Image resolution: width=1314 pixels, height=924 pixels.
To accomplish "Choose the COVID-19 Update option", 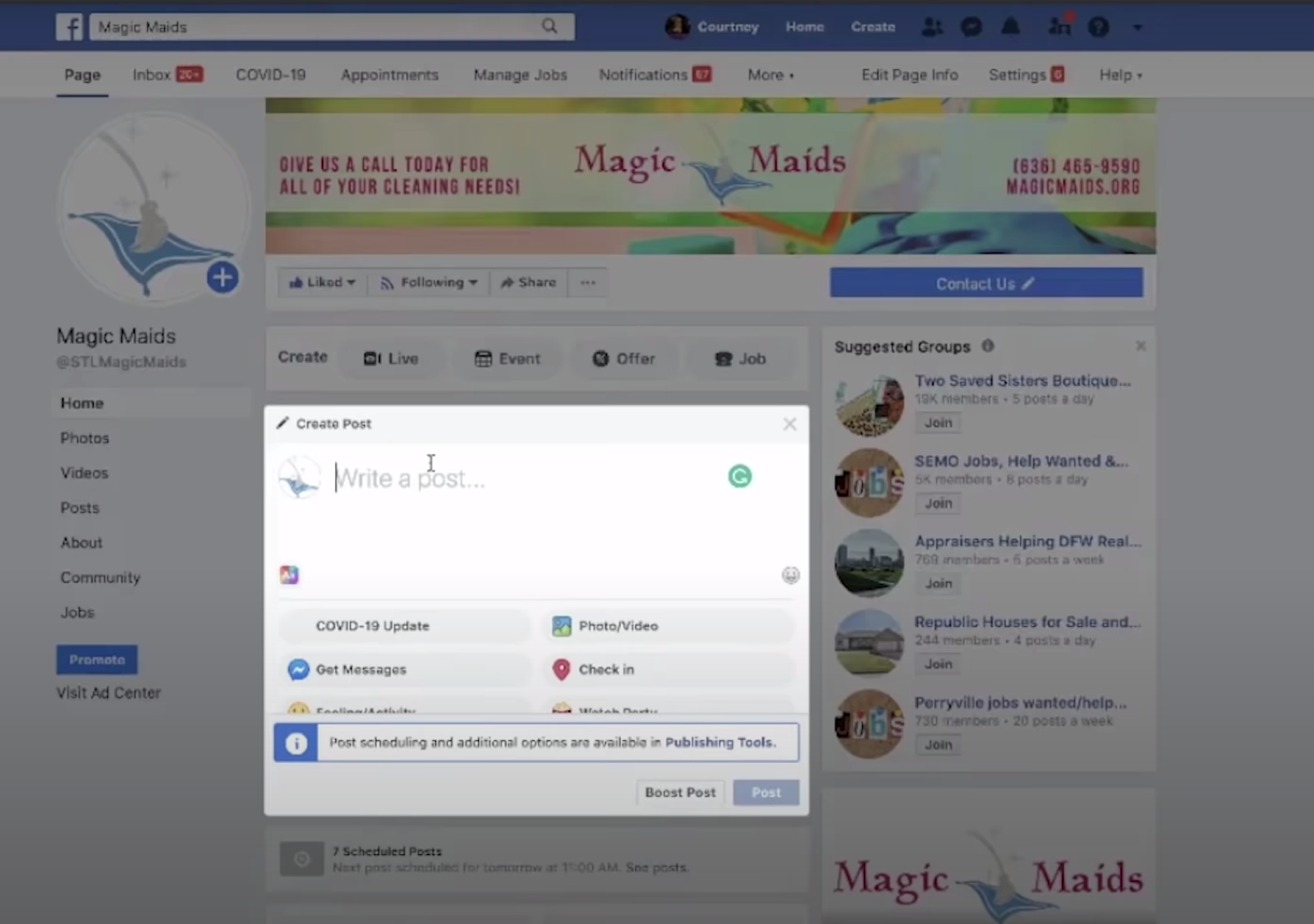I will (x=405, y=626).
